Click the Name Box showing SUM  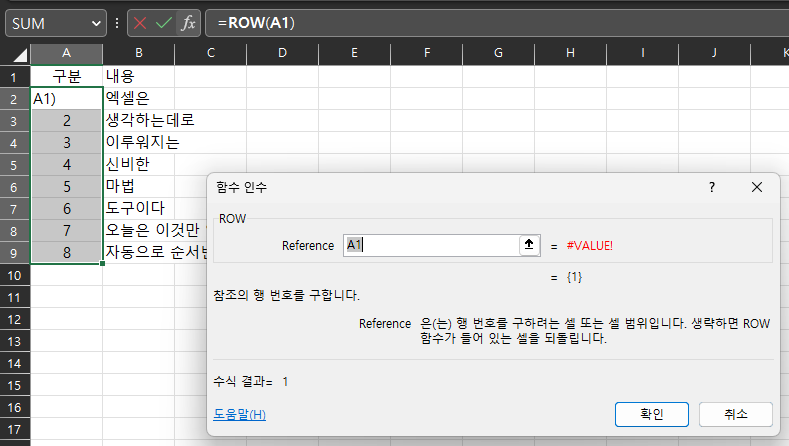(x=49, y=24)
